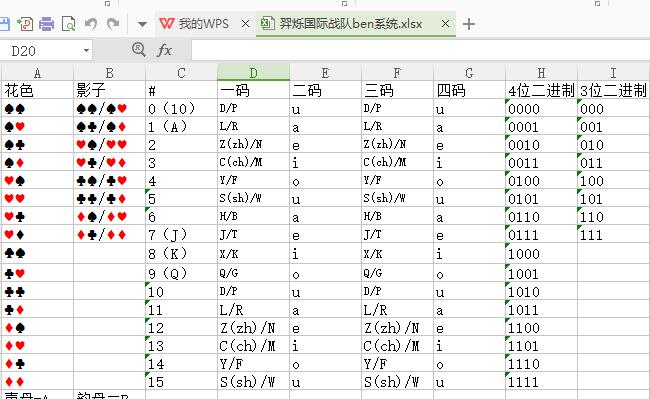This screenshot has height=399, width=650.
Task: Expand the quick access toolbar dropdown arrow
Action: (x=142, y=24)
